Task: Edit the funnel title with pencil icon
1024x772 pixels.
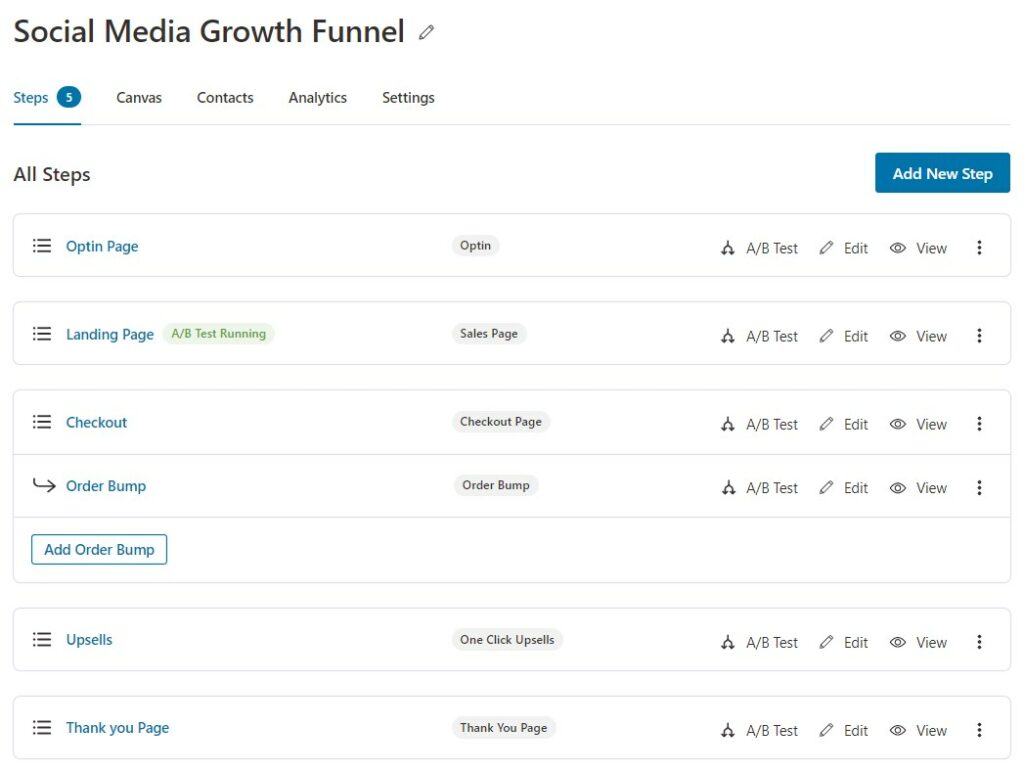Action: click(x=426, y=32)
